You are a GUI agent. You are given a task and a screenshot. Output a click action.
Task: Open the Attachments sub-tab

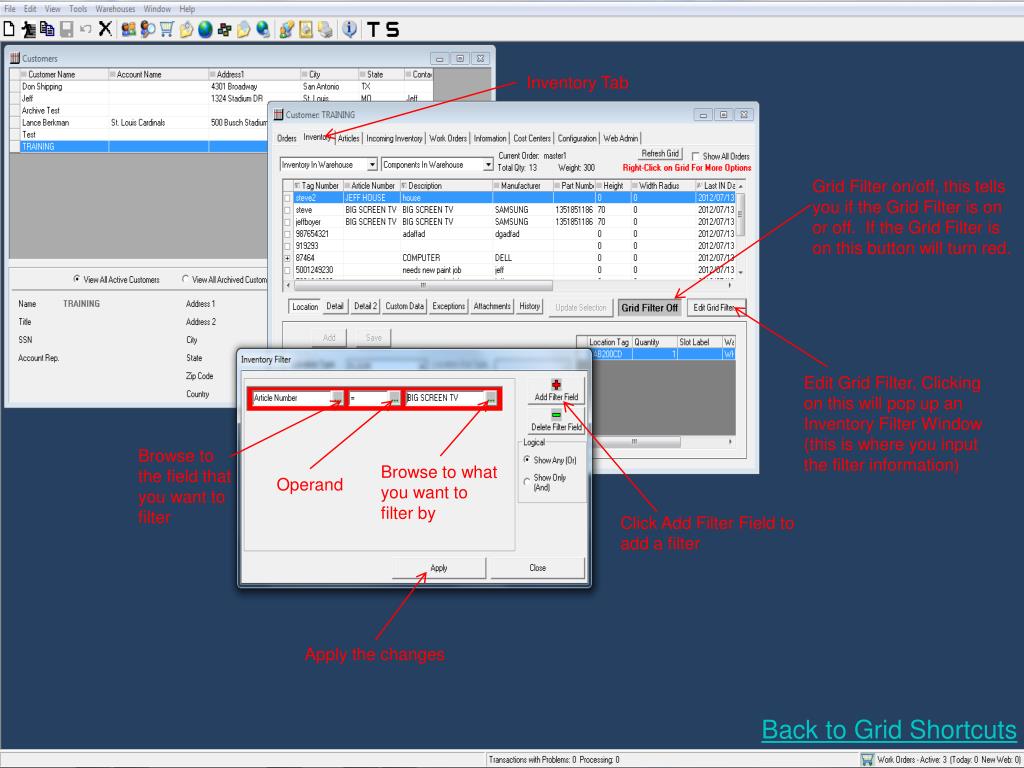click(492, 306)
